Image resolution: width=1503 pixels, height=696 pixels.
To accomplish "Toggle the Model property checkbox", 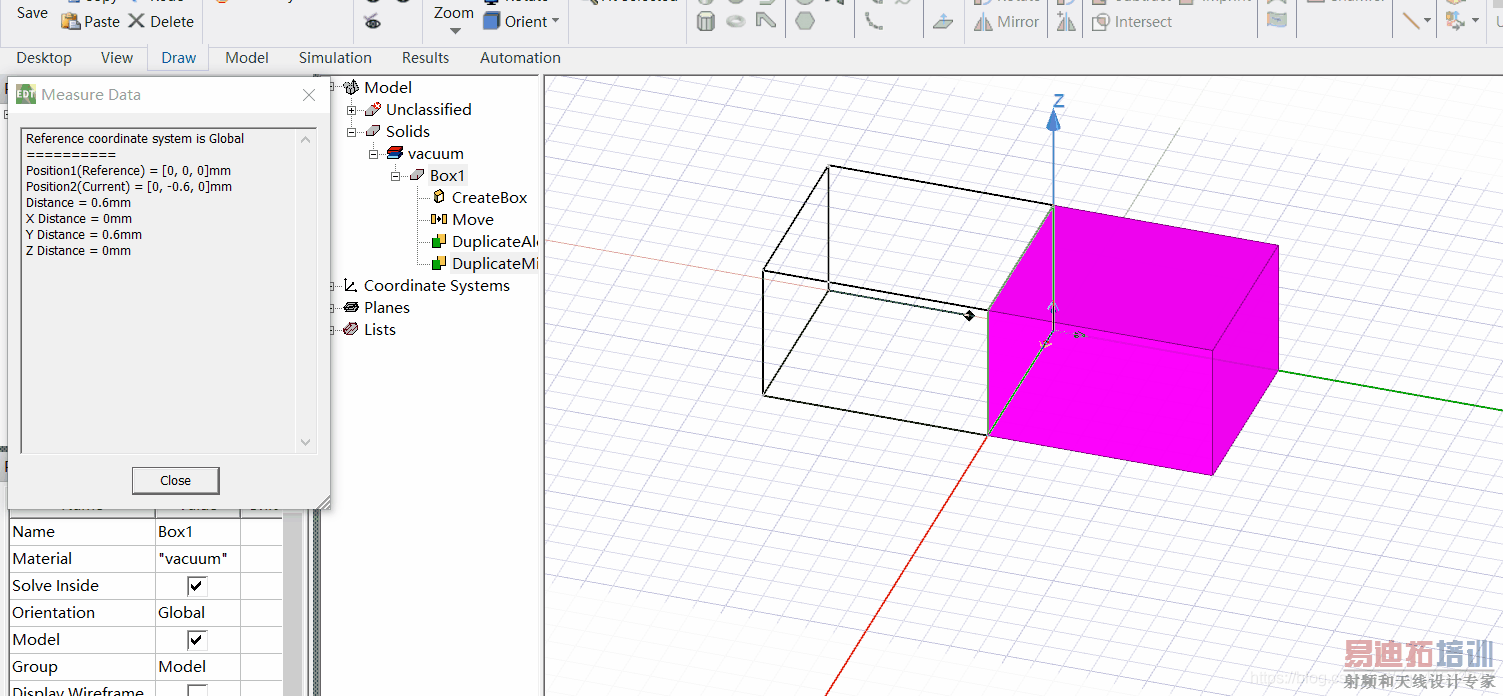I will click(x=197, y=640).
